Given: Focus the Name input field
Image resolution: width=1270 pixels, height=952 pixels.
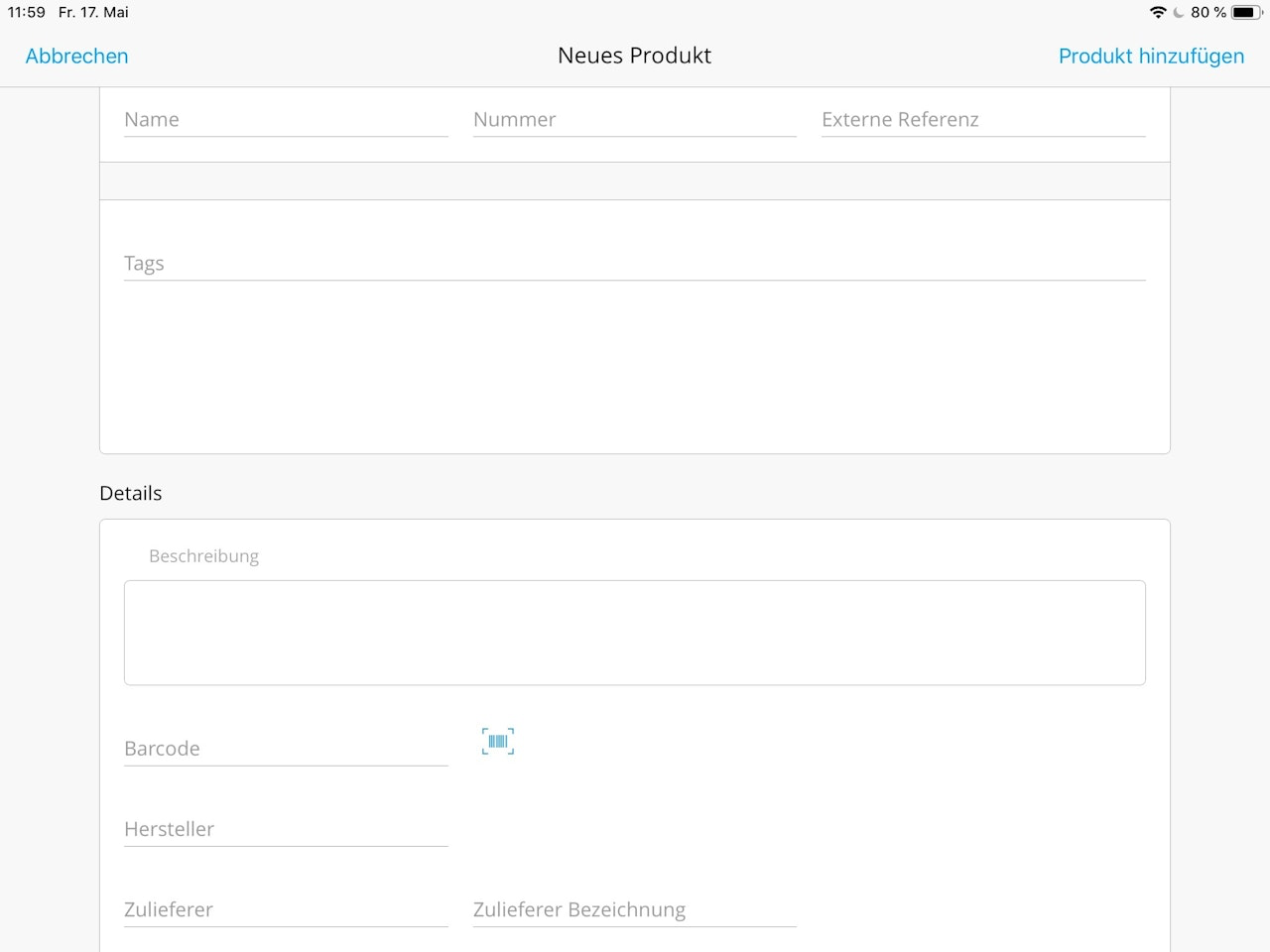Looking at the screenshot, I should (286, 120).
